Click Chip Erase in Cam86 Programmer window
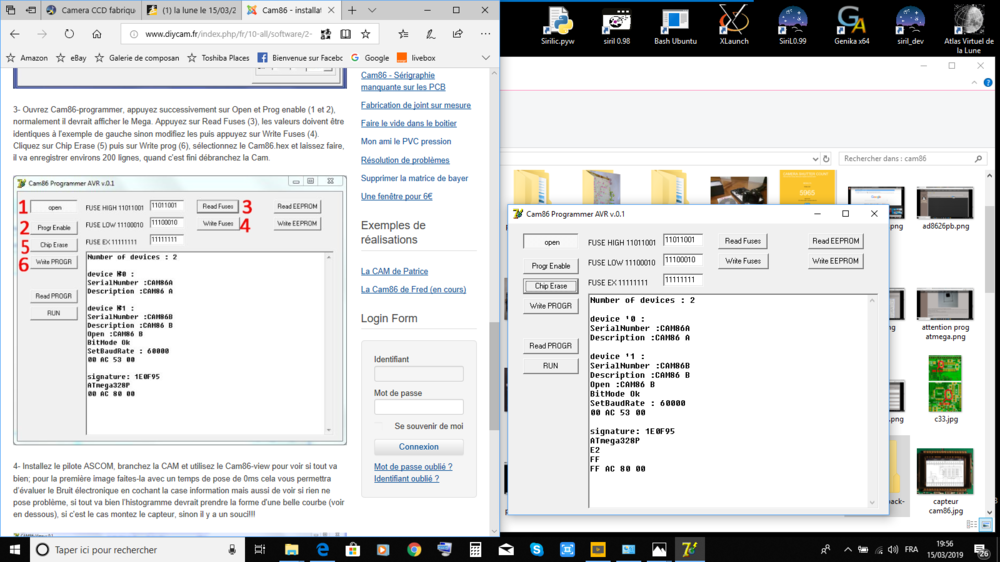Screen dimensions: 1000x562 coord(550,286)
